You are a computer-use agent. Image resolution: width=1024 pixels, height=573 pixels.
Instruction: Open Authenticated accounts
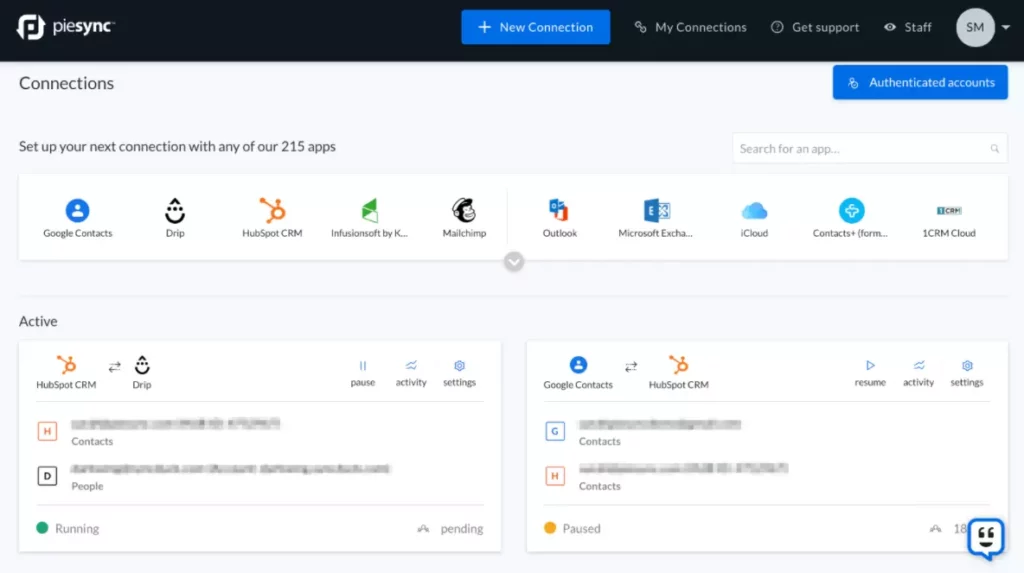[x=920, y=82]
